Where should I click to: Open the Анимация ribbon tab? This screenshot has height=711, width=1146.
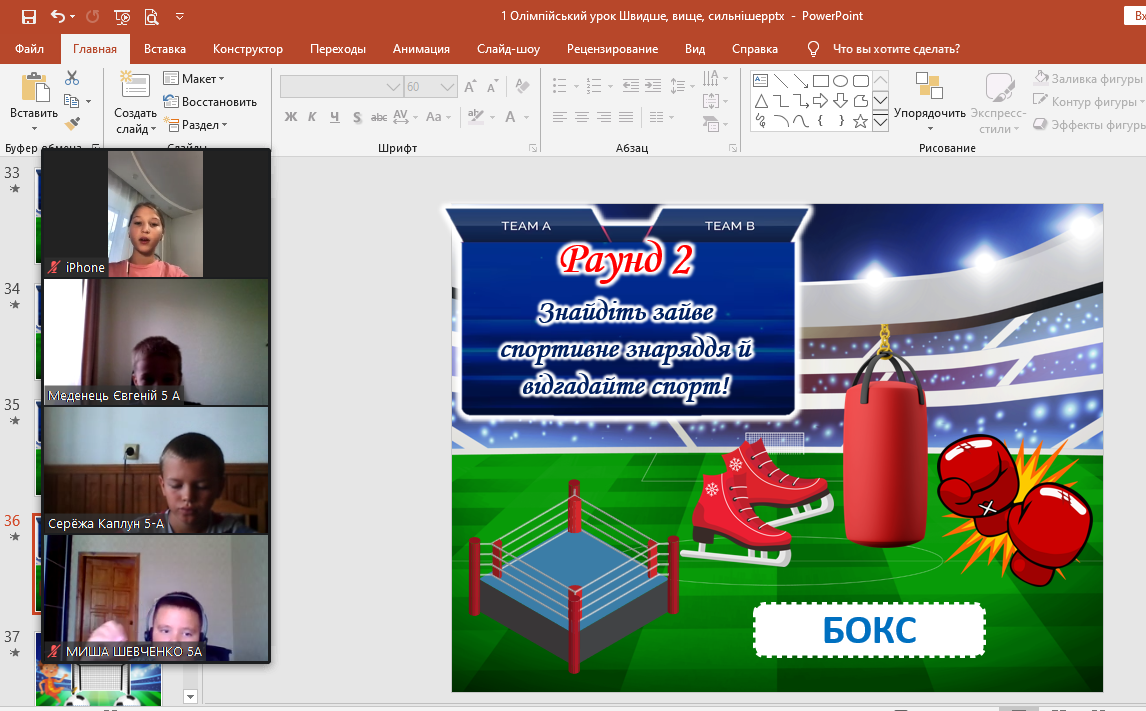pos(421,49)
